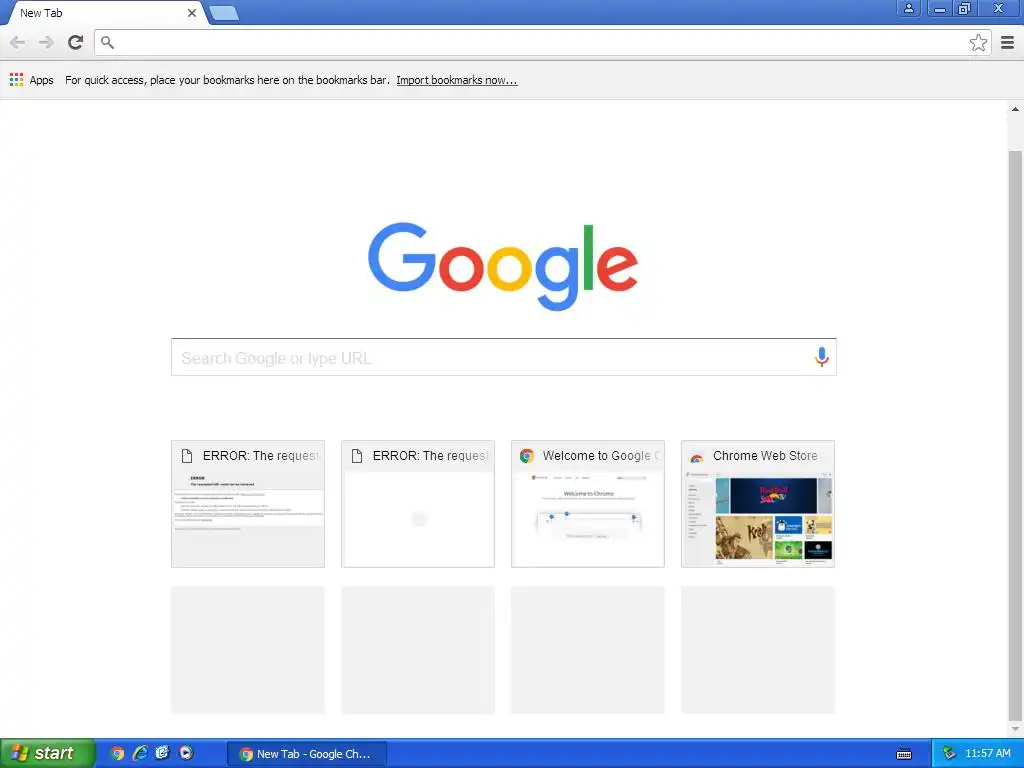Image resolution: width=1024 pixels, height=768 pixels.
Task: Click the Web Store icon on thumbnail title
Action: tap(697, 456)
